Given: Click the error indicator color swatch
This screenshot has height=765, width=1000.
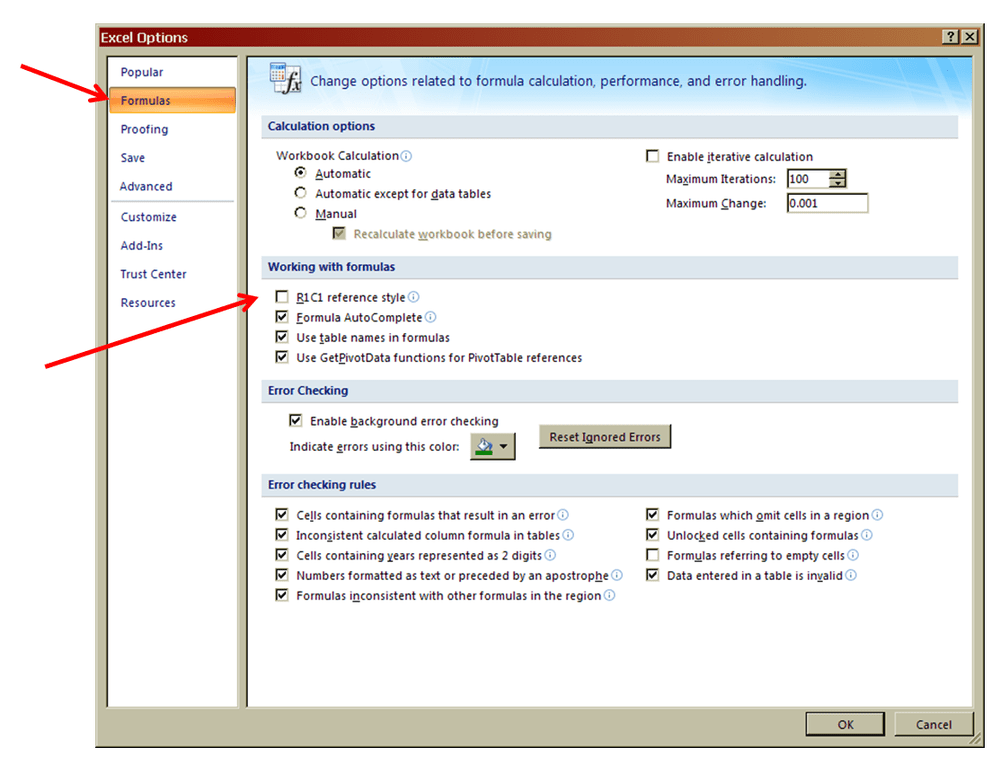Looking at the screenshot, I should tap(484, 445).
